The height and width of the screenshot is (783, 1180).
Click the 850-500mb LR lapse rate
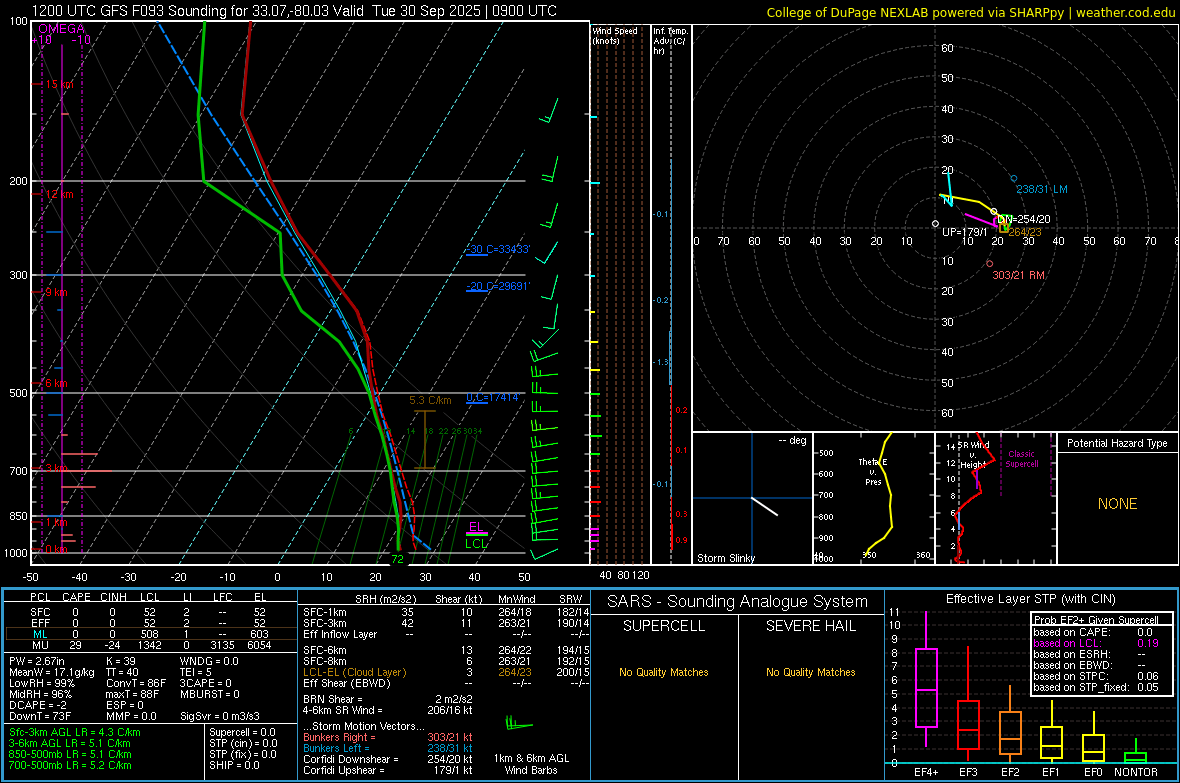(70, 754)
